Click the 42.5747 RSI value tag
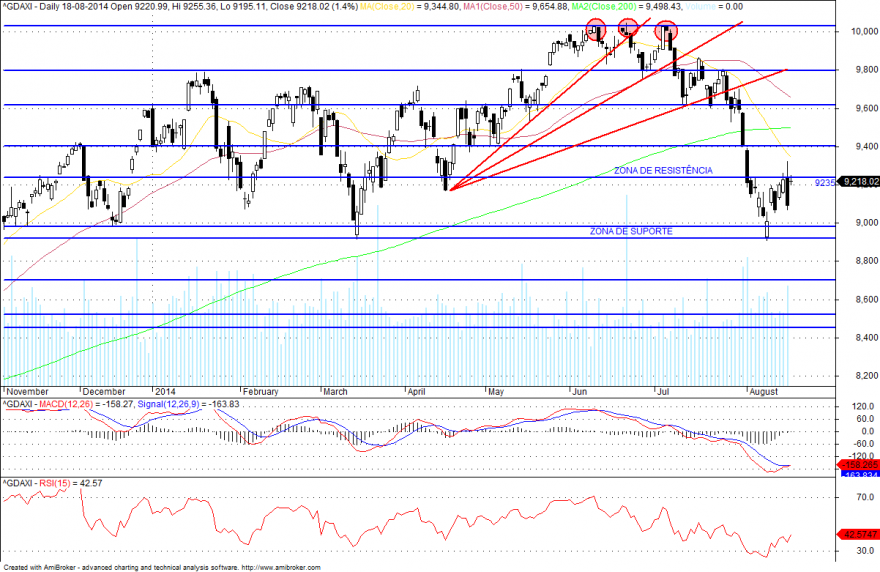880x572 pixels. coord(858,534)
